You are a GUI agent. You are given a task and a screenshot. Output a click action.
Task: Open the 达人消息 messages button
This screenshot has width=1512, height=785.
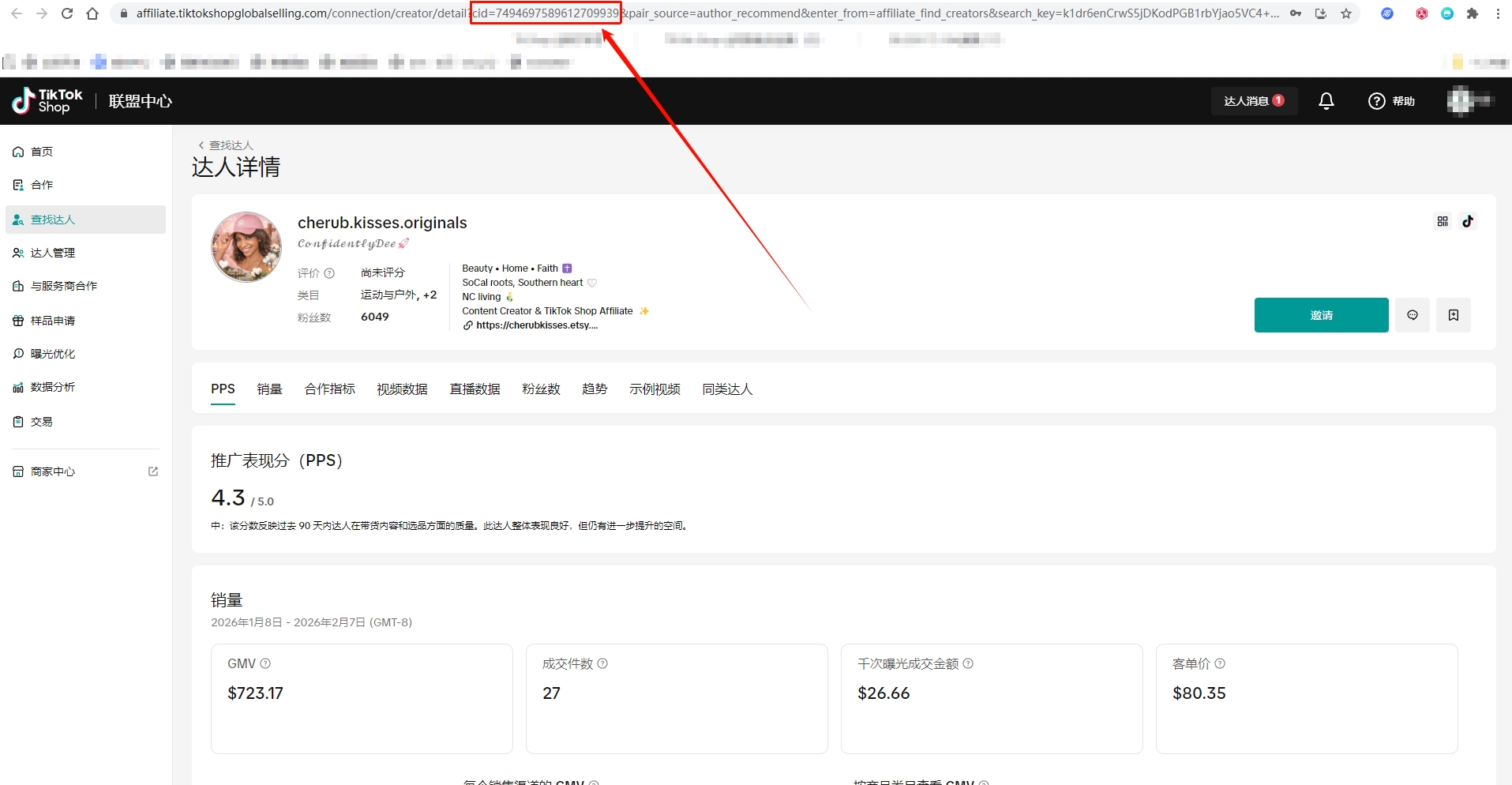[1253, 101]
